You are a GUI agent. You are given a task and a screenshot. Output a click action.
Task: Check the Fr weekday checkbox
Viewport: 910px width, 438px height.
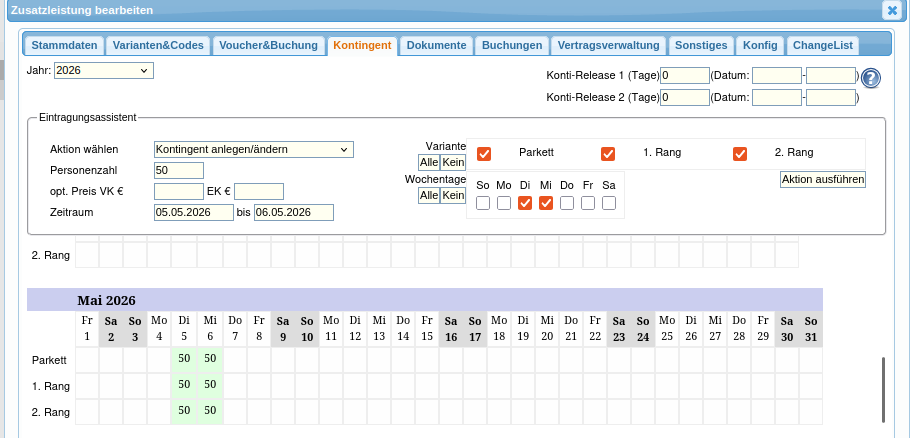tap(588, 203)
